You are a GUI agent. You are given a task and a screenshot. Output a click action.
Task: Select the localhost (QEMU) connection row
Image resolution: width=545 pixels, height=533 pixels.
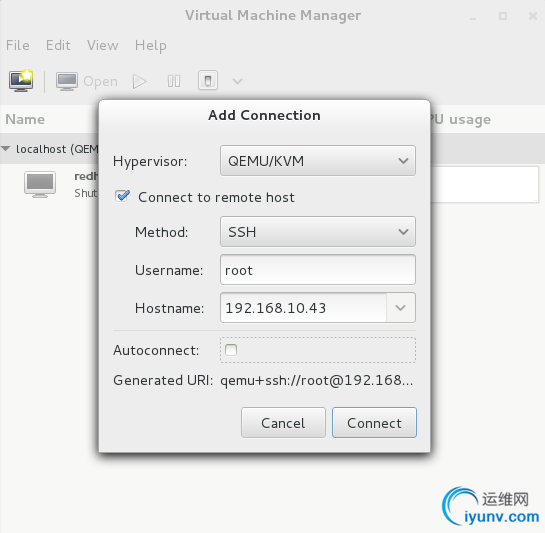point(49,149)
